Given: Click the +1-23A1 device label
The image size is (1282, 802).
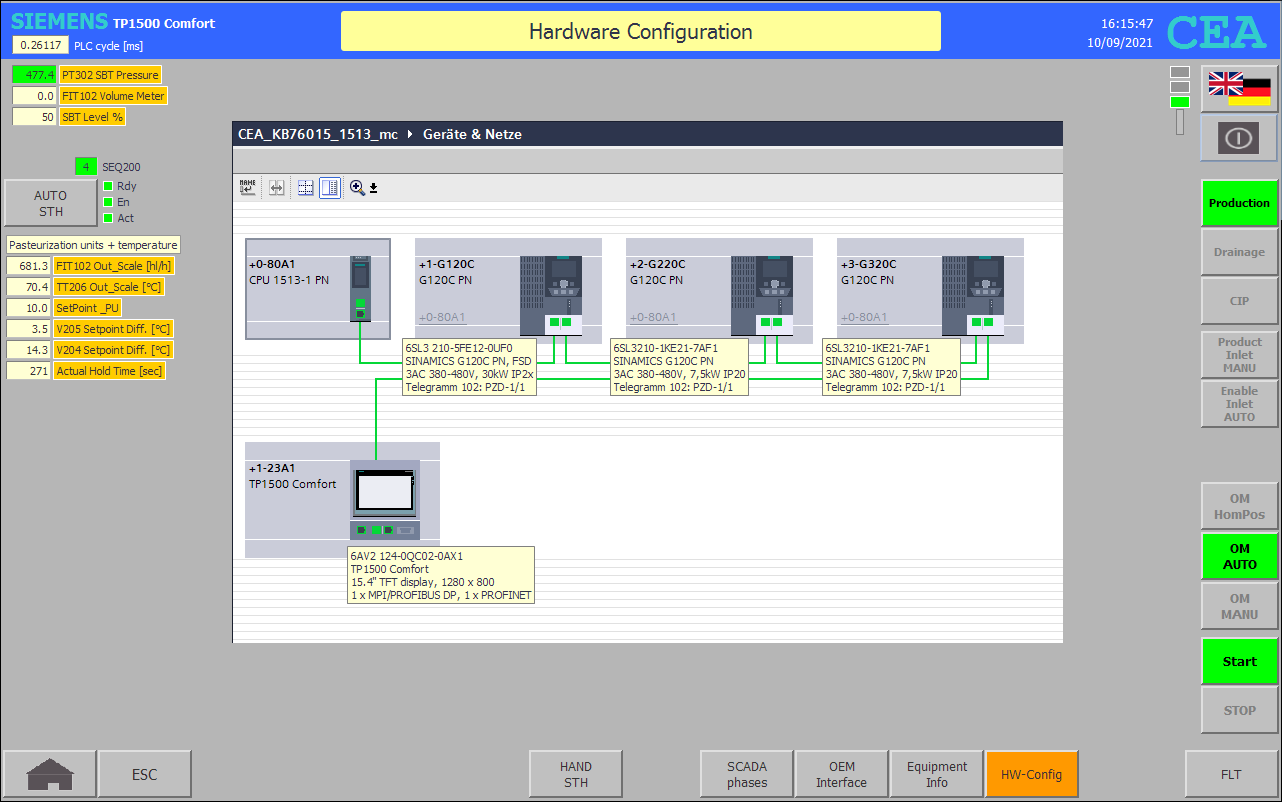Looking at the screenshot, I should (x=272, y=468).
